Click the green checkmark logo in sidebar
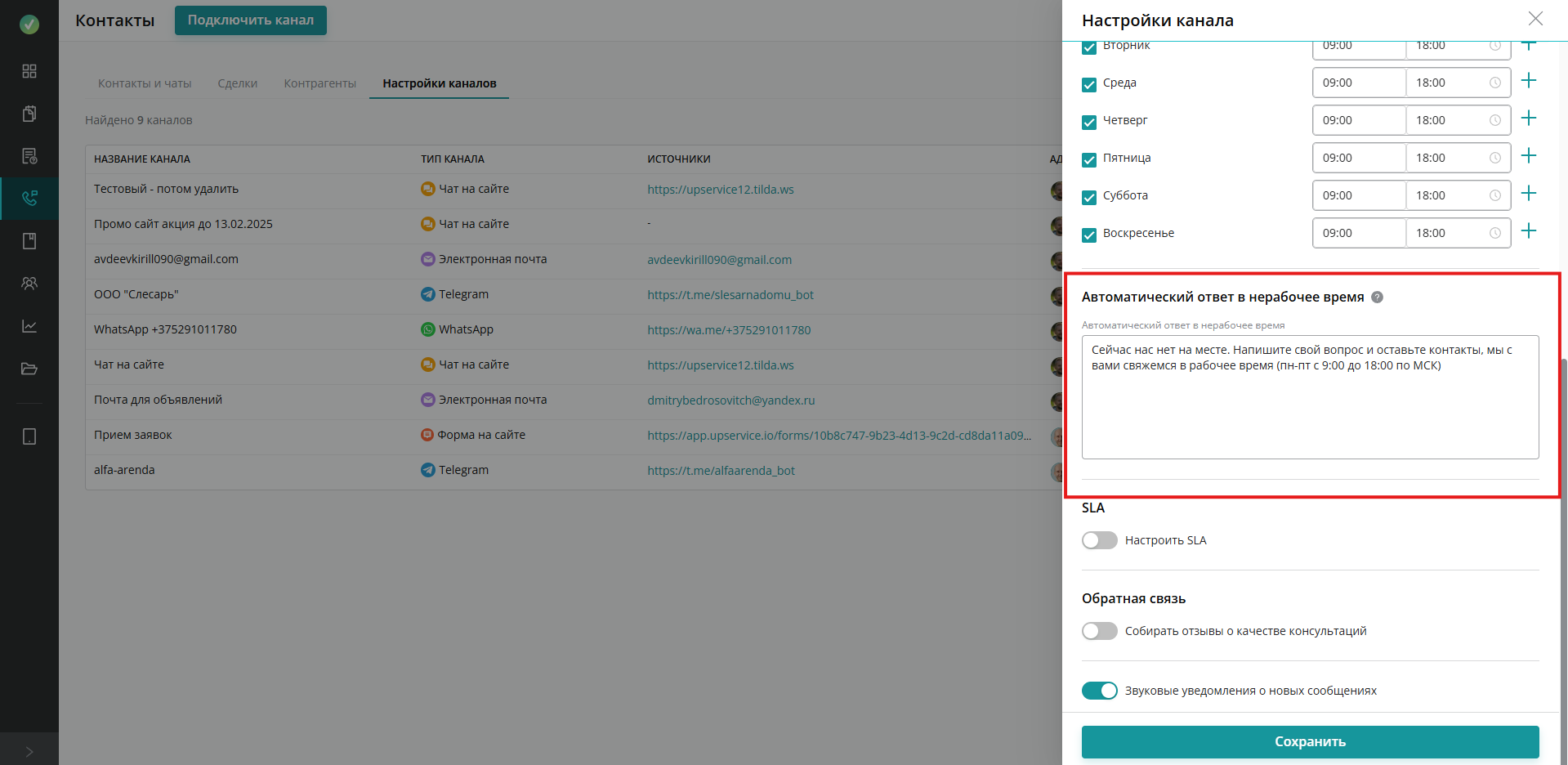 (x=29, y=25)
